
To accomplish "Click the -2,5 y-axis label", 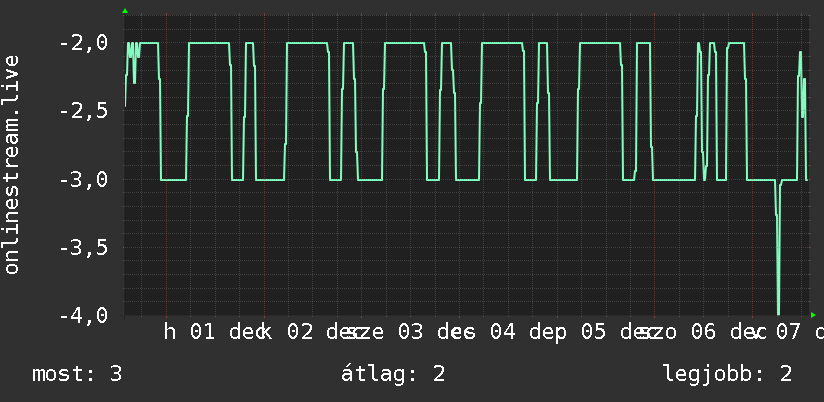I will [84, 111].
